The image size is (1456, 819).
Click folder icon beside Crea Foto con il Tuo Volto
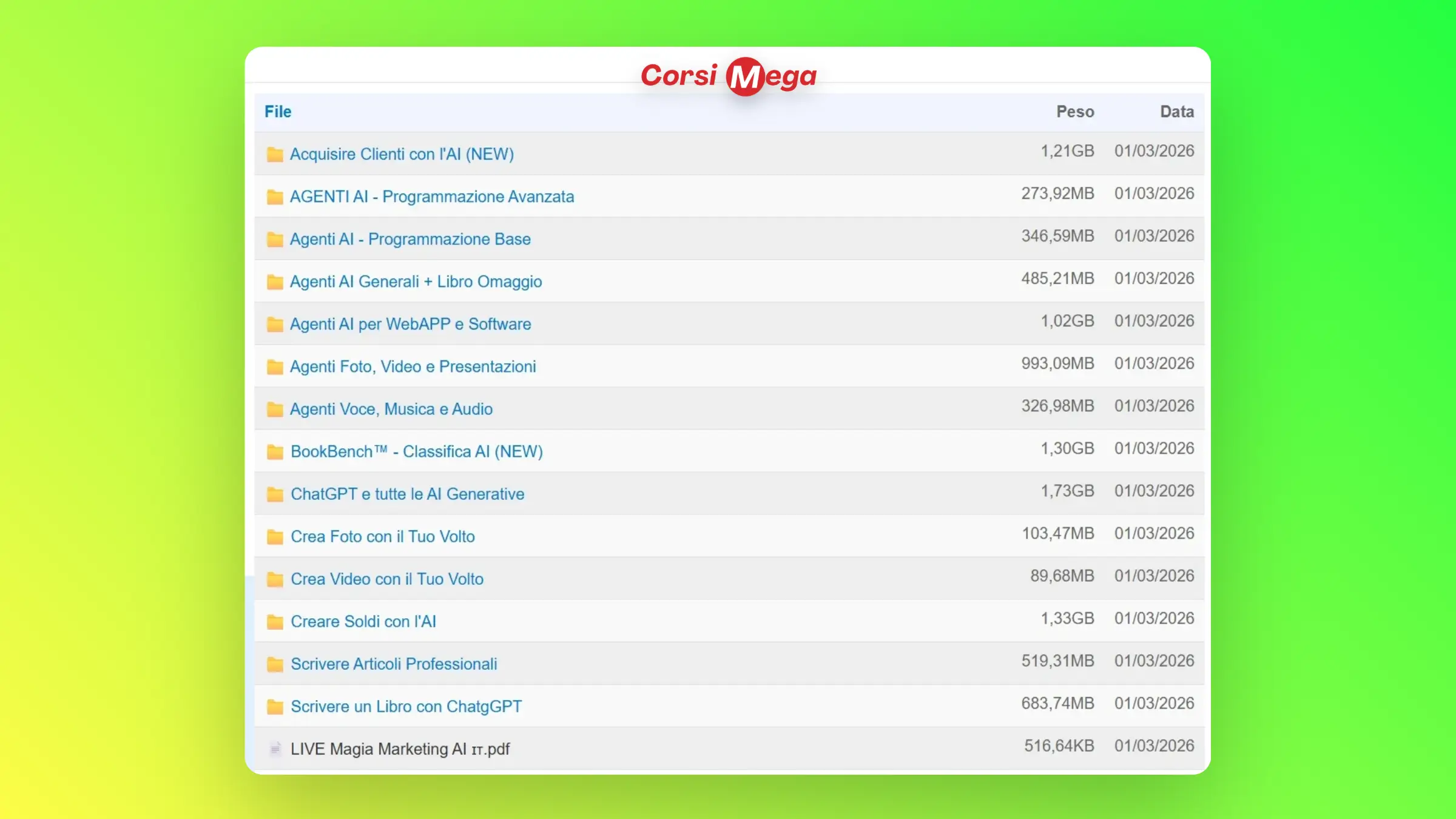[275, 536]
